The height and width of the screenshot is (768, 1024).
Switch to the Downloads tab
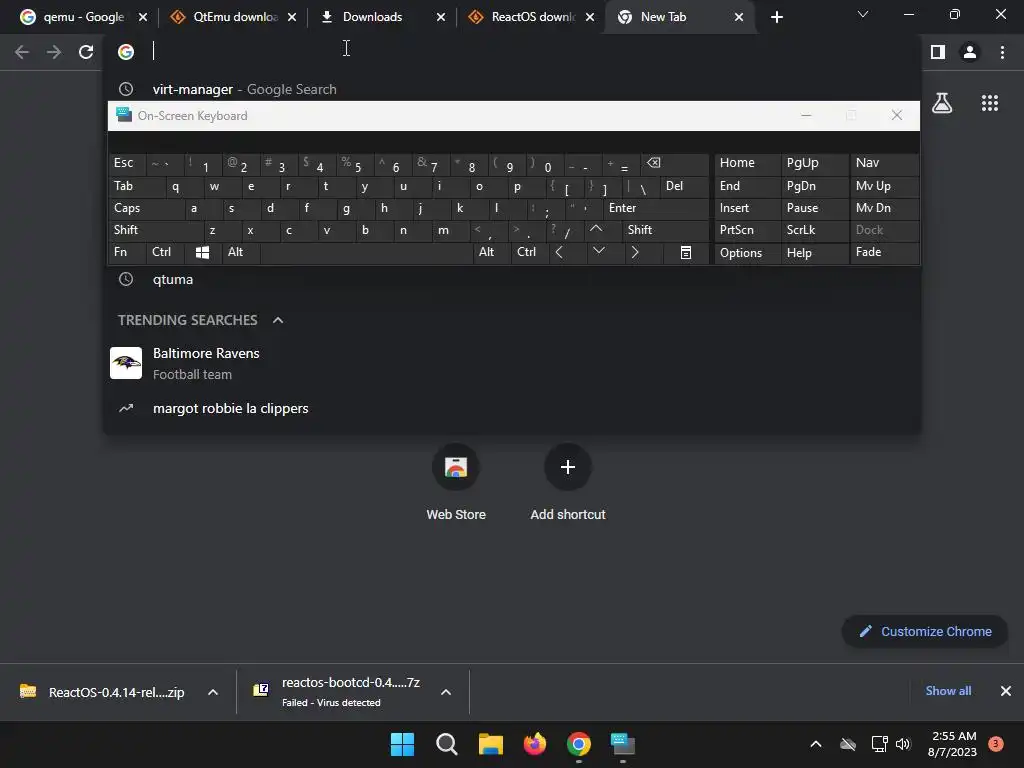382,17
